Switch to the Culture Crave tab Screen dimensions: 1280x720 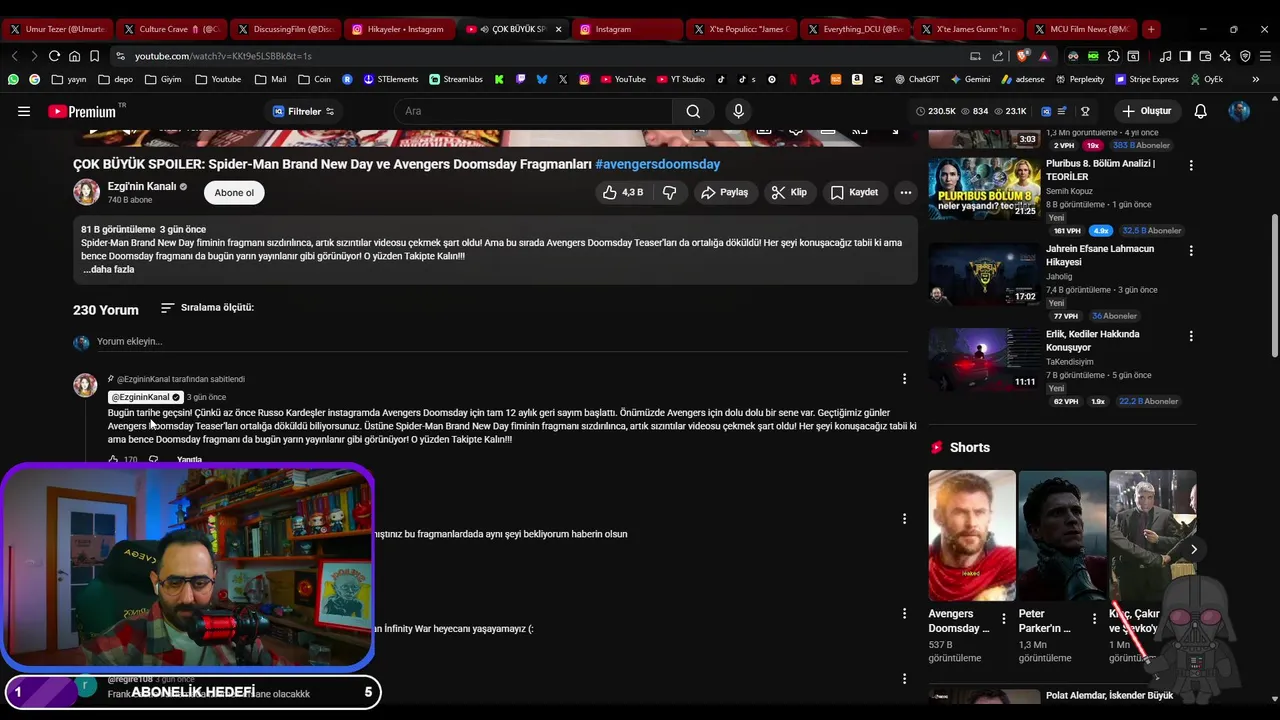171,29
